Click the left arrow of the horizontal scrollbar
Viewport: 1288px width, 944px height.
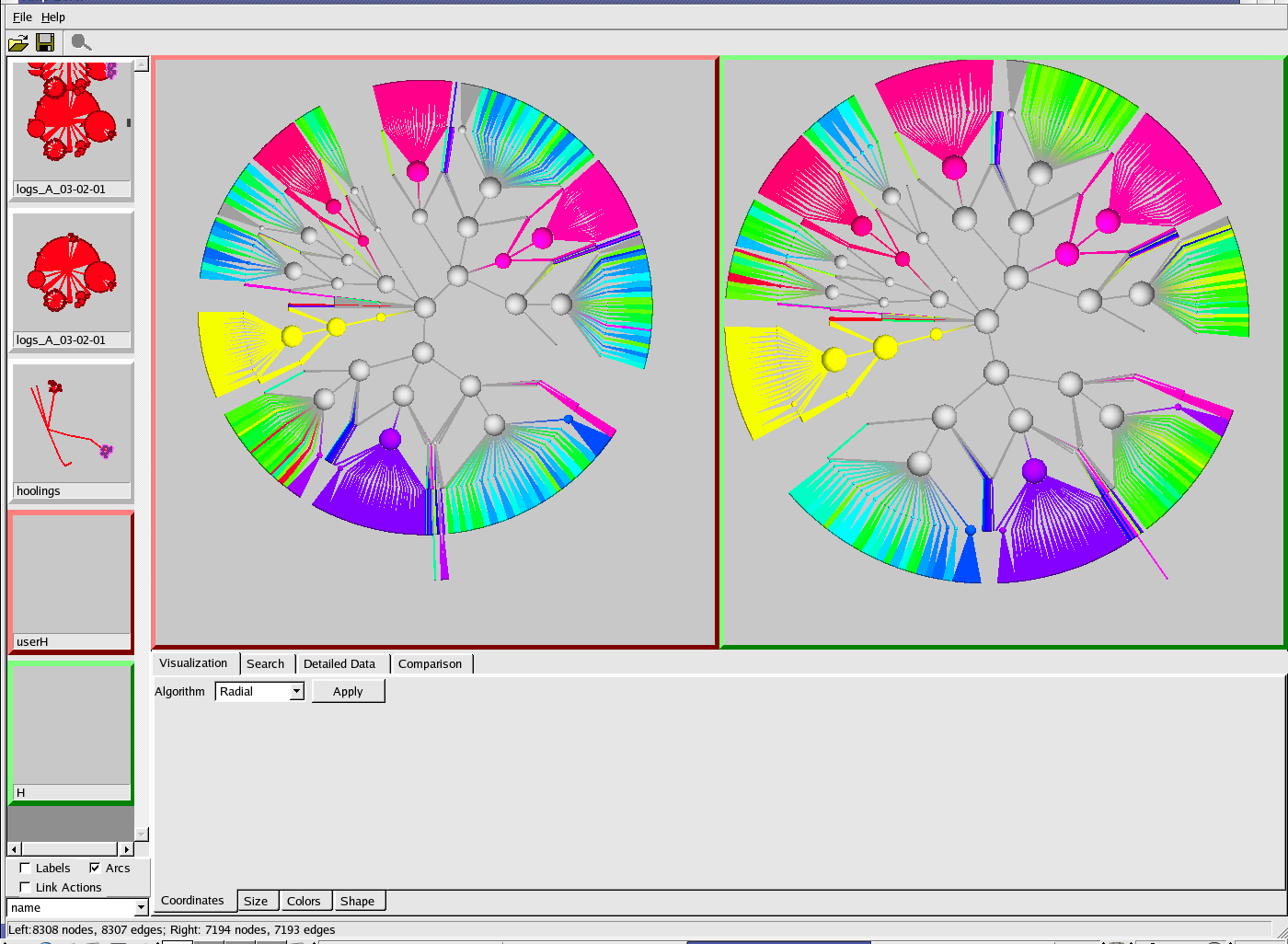coord(14,849)
